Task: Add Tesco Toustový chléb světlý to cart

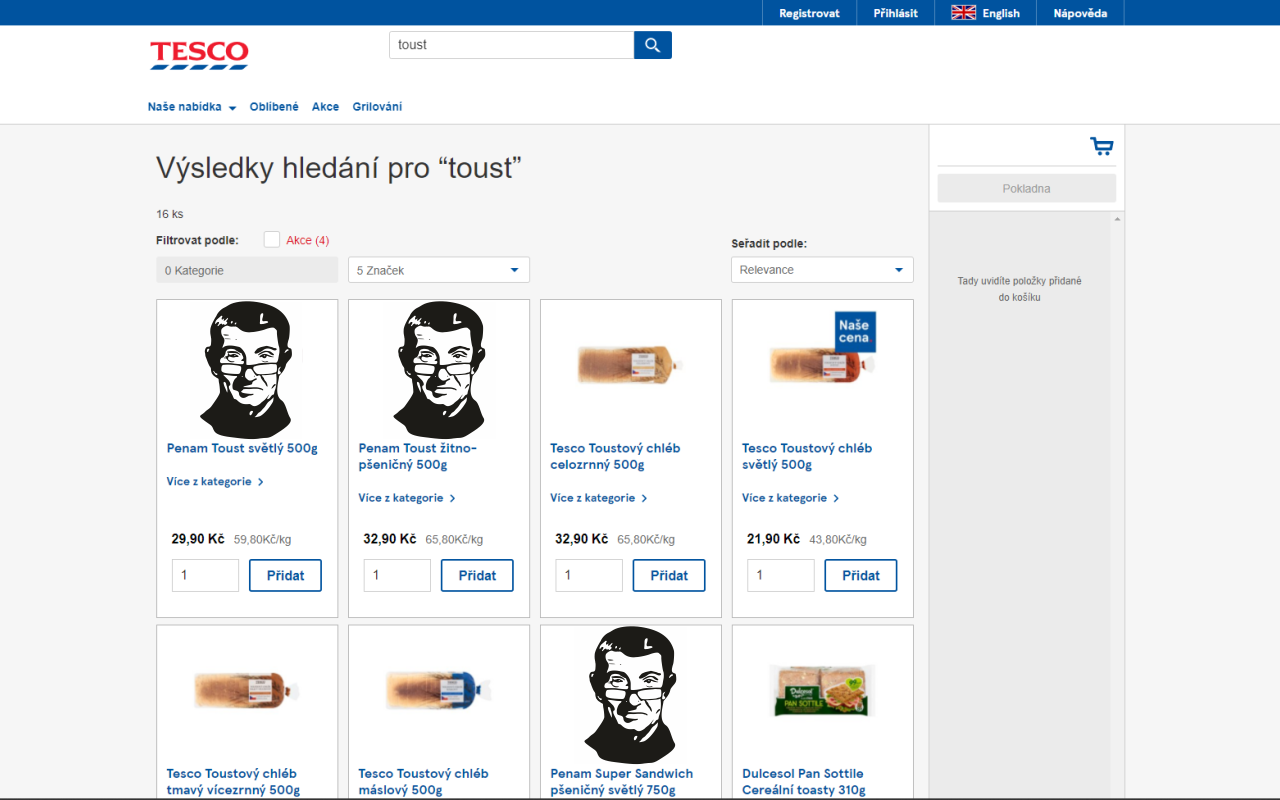Action: point(861,576)
